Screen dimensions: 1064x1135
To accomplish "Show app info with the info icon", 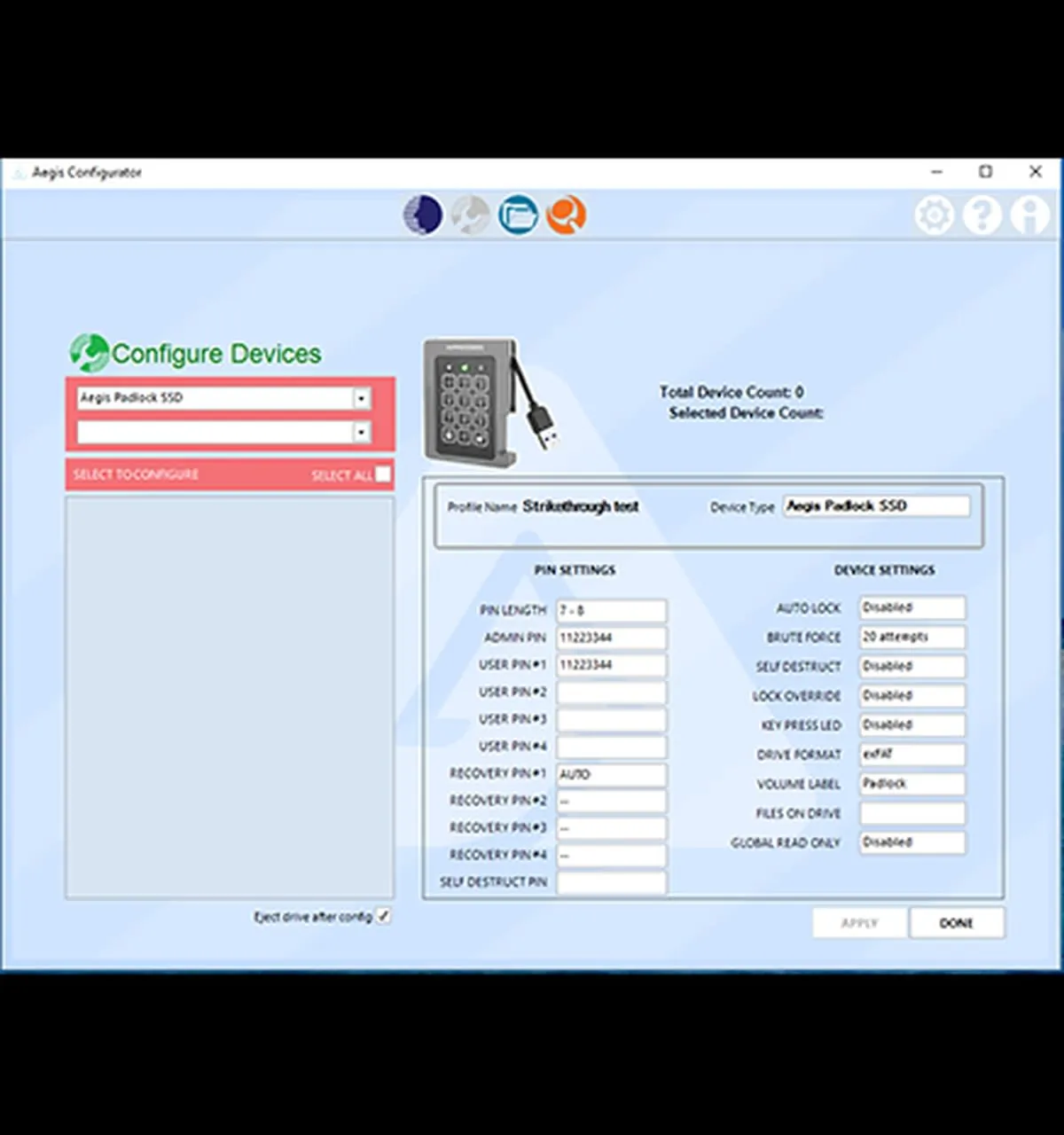I will pos(1029,215).
